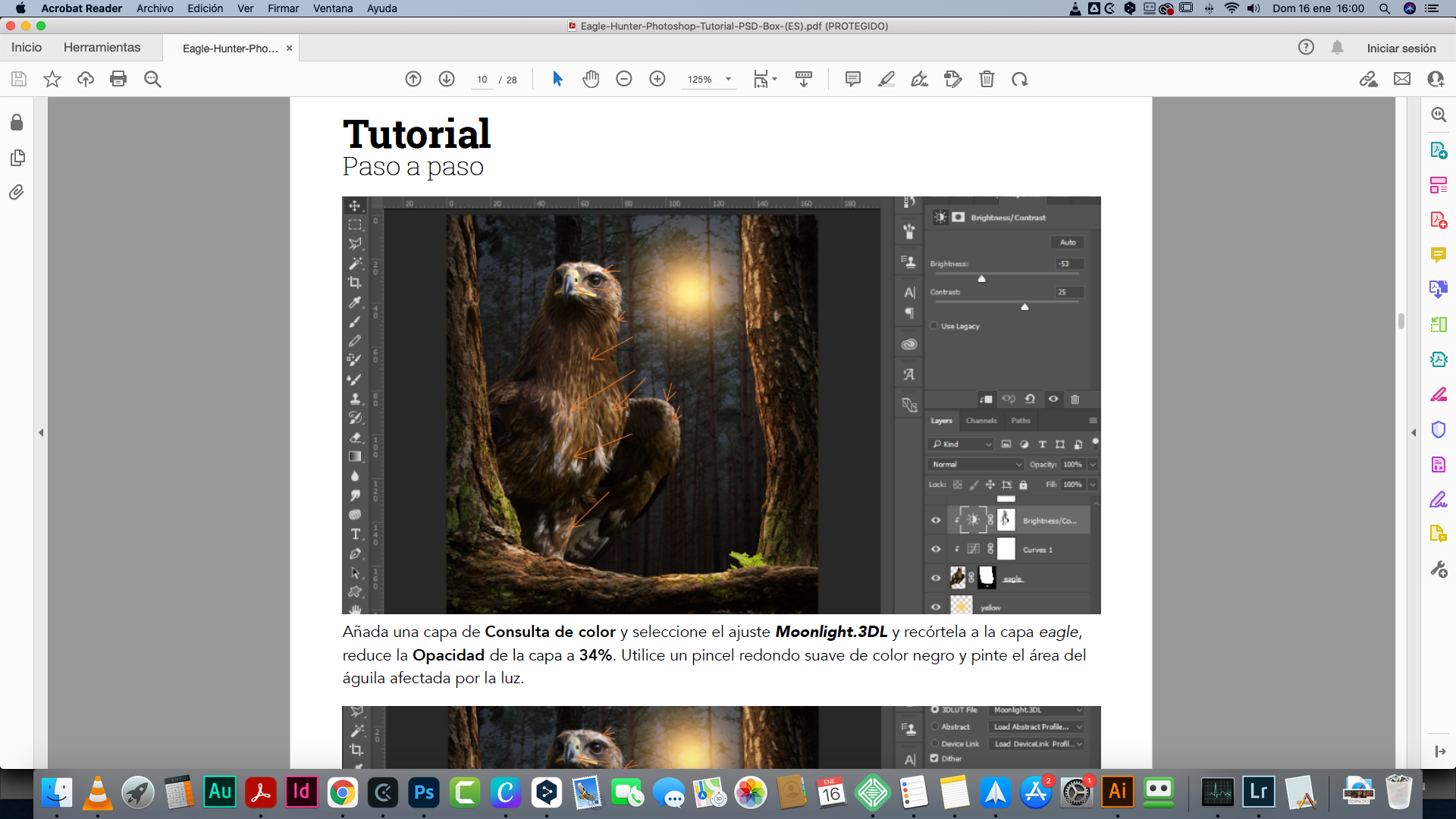Show attachments via the paperclip icon
This screenshot has height=819, width=1456.
tap(17, 193)
